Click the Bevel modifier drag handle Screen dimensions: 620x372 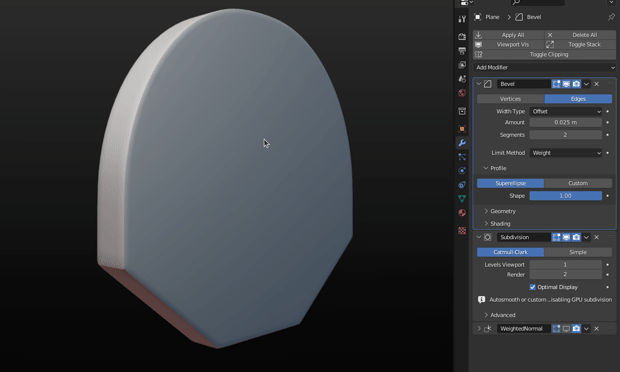tap(611, 84)
